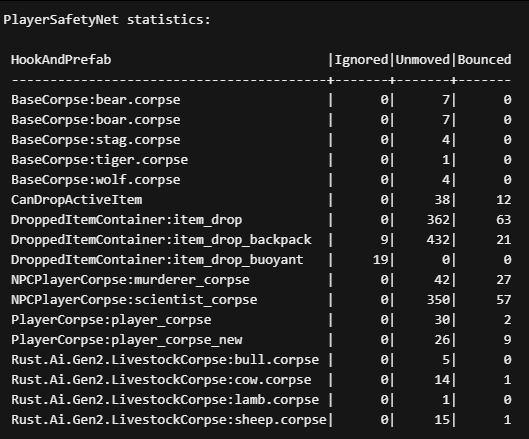Select the Ignored column header
The height and width of the screenshot is (439, 529).
pyautogui.click(x=361, y=60)
